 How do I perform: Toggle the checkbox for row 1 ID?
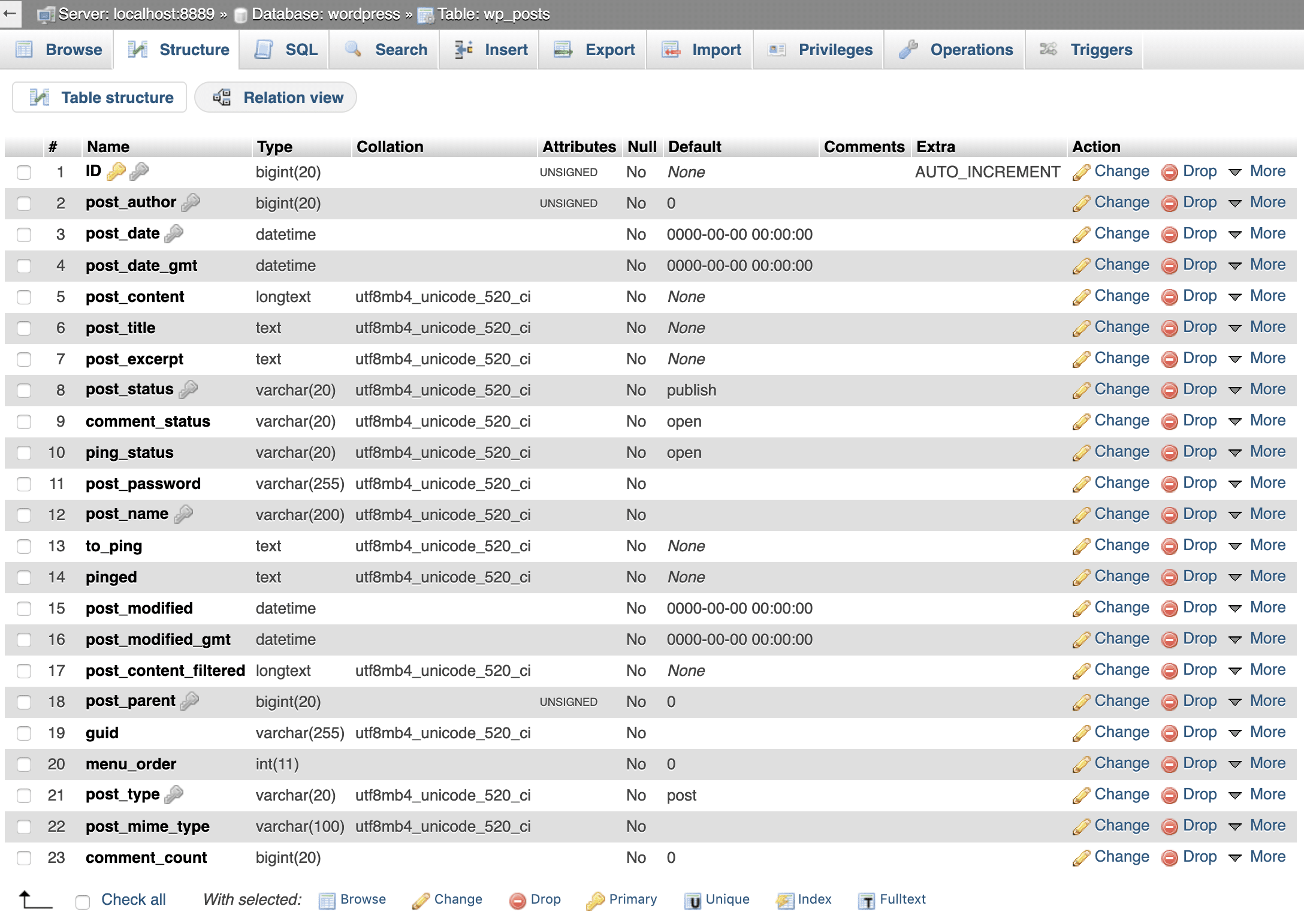(25, 172)
